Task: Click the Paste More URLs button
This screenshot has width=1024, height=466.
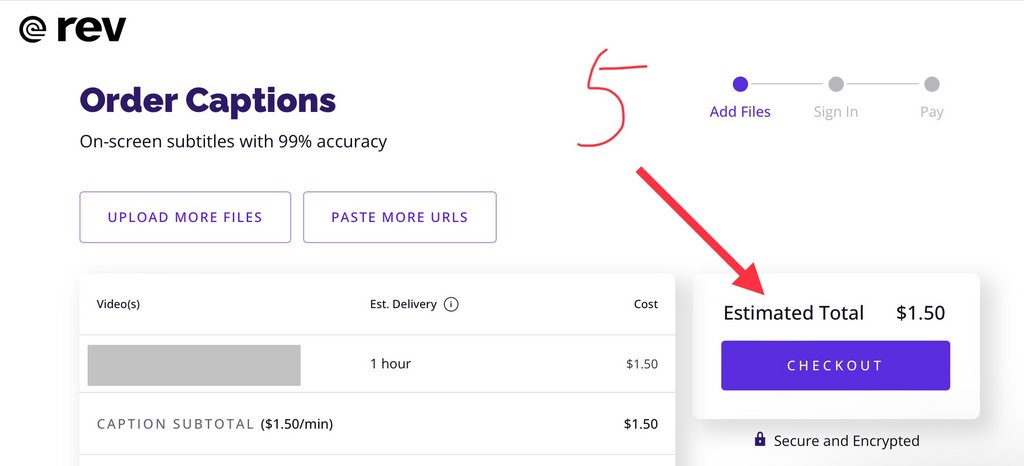Action: point(400,217)
